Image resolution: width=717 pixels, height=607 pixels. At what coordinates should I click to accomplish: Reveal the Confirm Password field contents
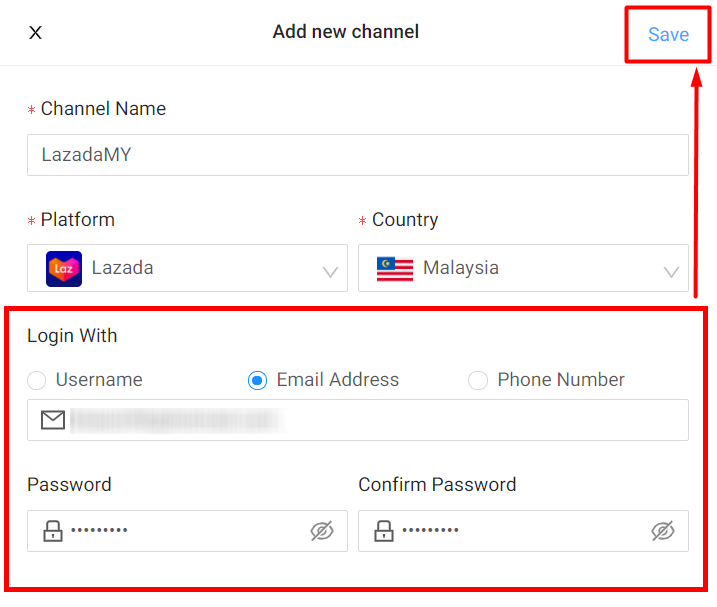point(662,531)
